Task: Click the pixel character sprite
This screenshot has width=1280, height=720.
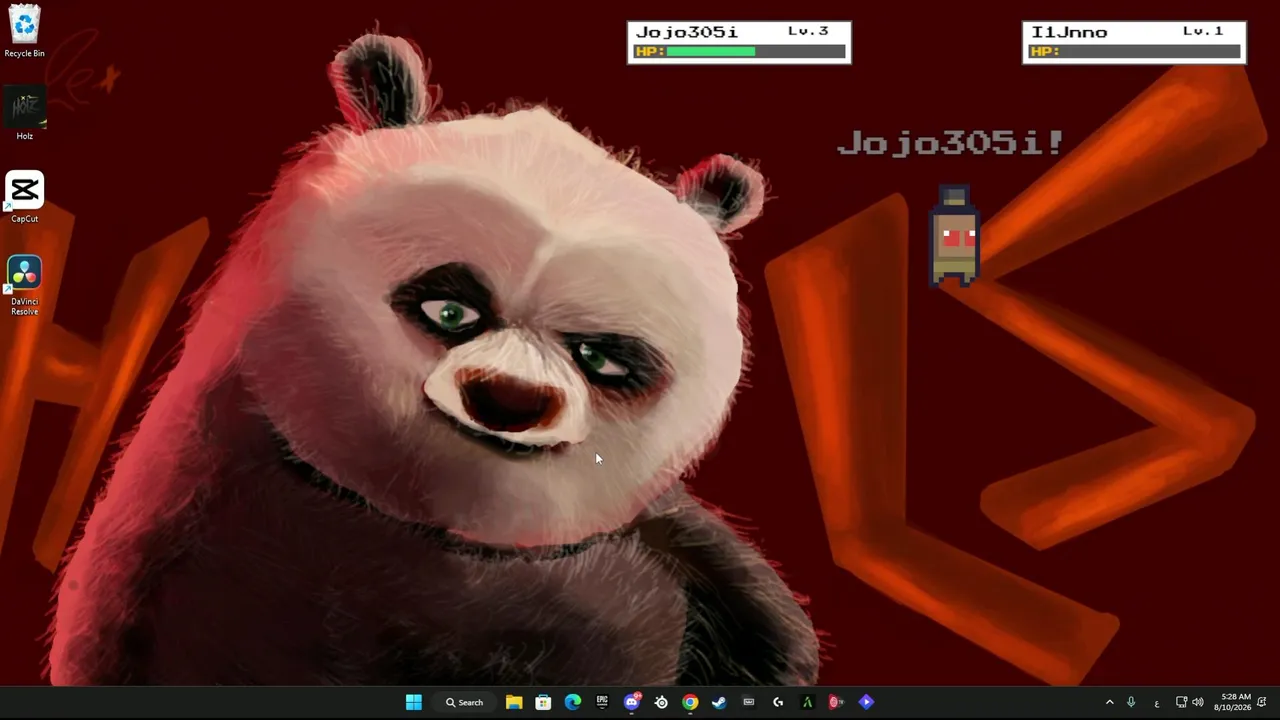Action: coord(954,236)
